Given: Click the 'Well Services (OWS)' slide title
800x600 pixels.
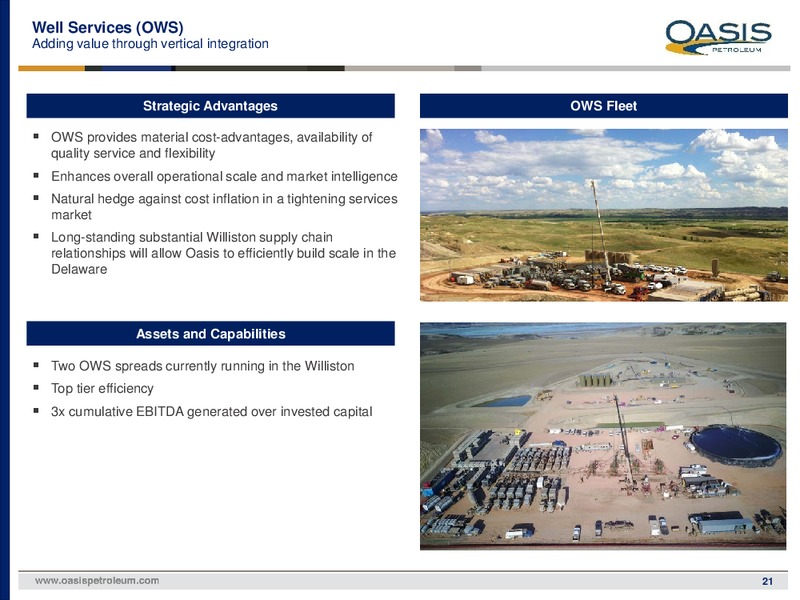Looking at the screenshot, I should point(108,27).
